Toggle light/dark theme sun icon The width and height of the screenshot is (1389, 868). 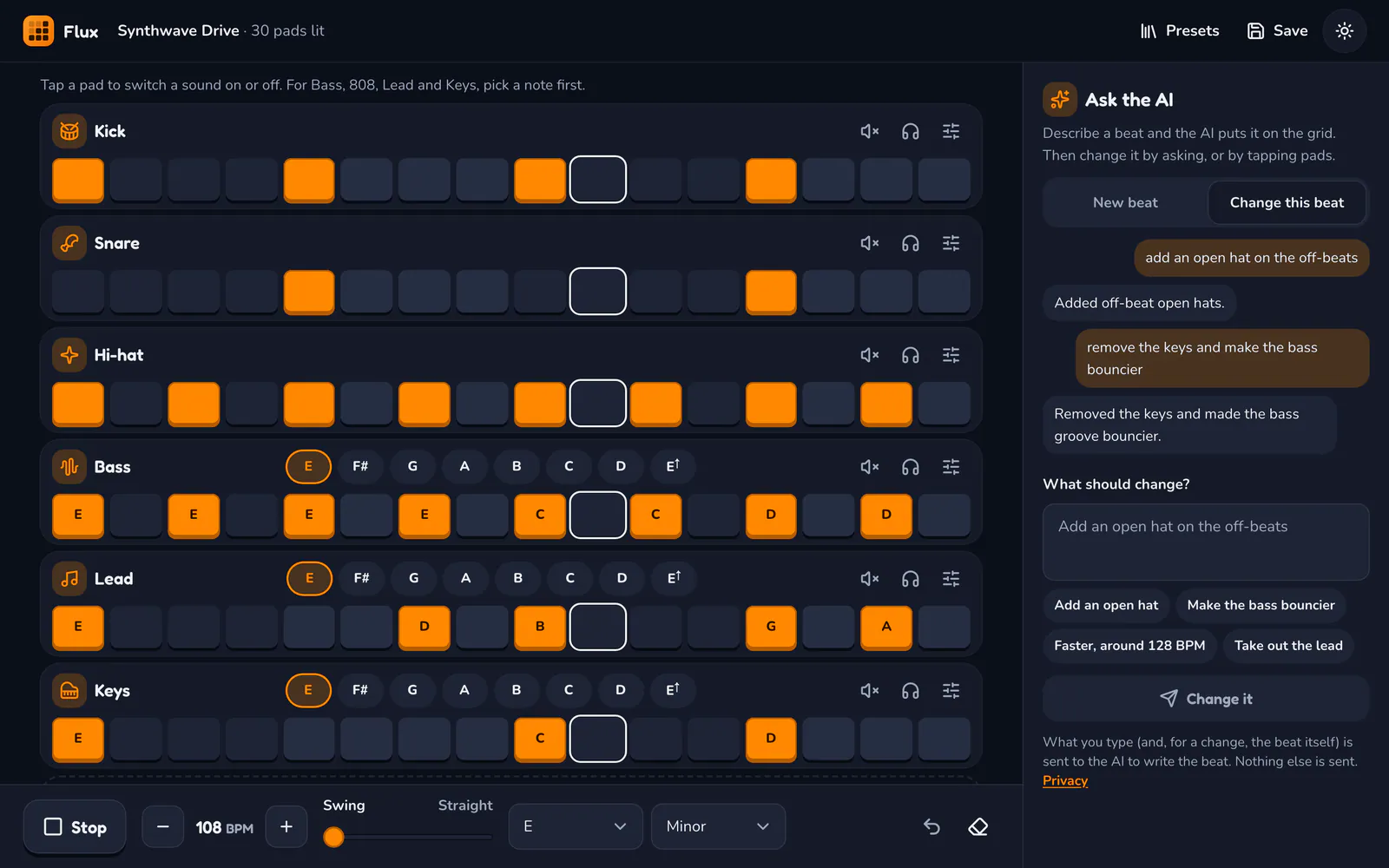tap(1345, 31)
